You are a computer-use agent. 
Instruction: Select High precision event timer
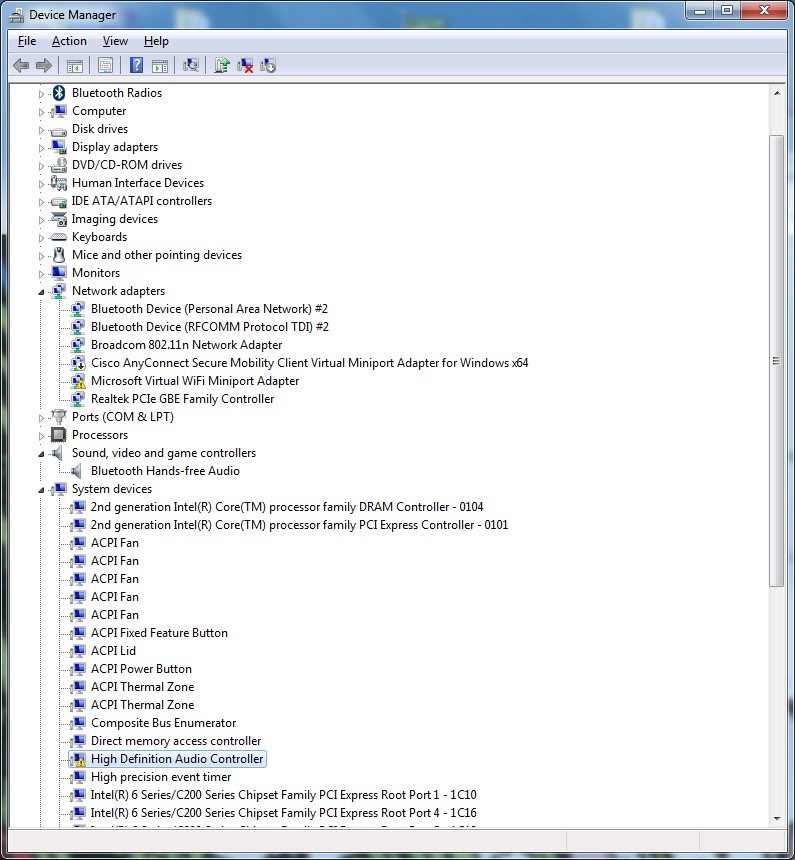click(161, 777)
